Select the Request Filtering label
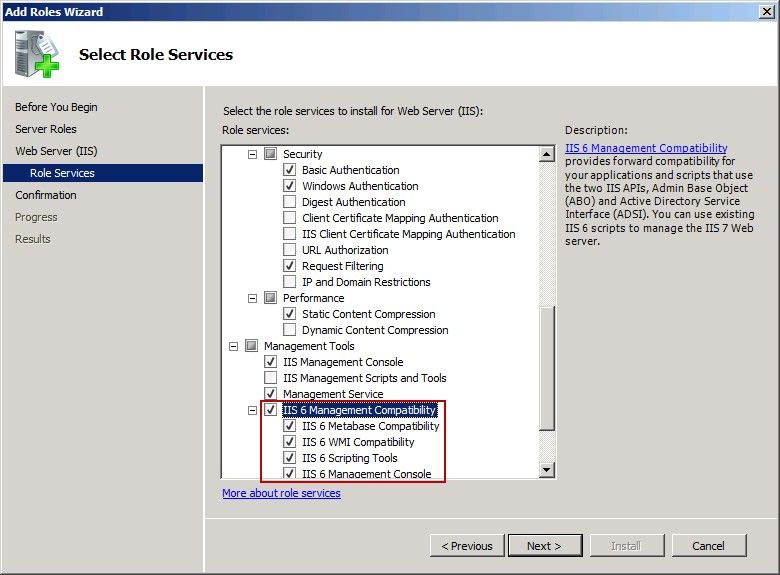This screenshot has height=575, width=780. point(343,266)
